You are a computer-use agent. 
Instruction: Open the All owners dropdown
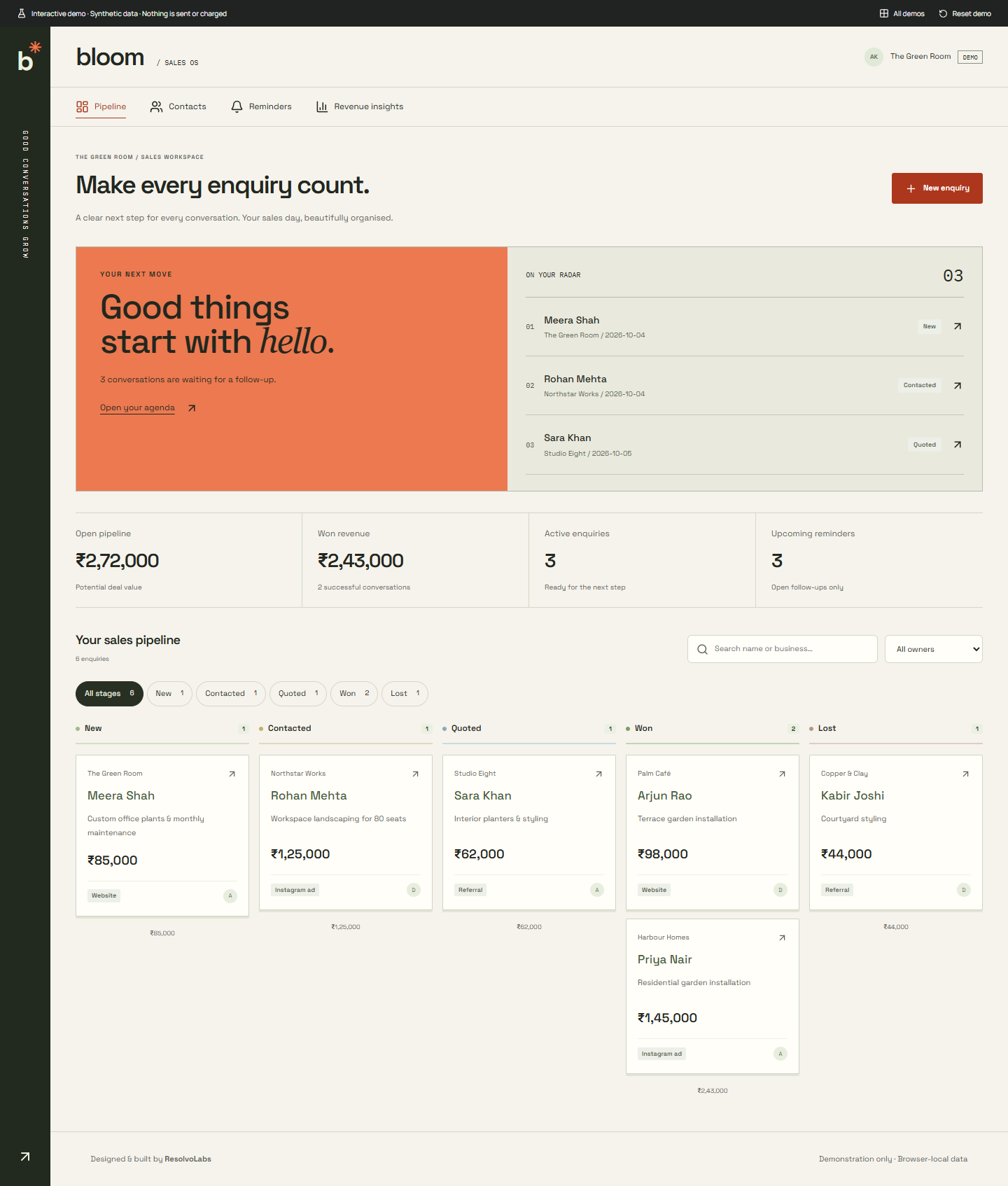click(x=934, y=649)
